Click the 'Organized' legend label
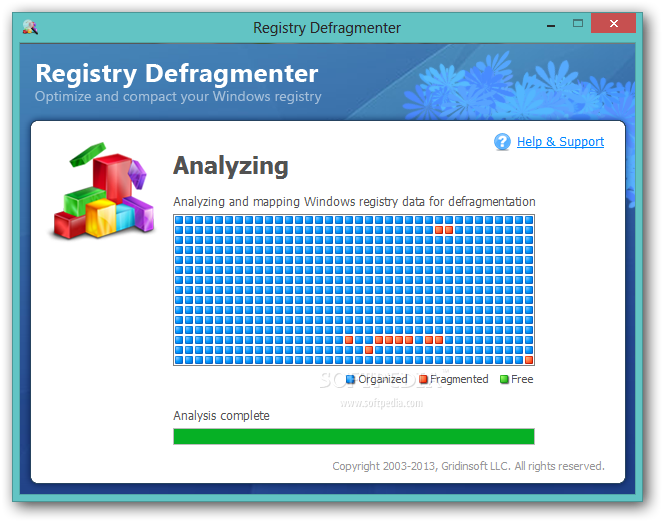663x522 pixels. coord(383,379)
